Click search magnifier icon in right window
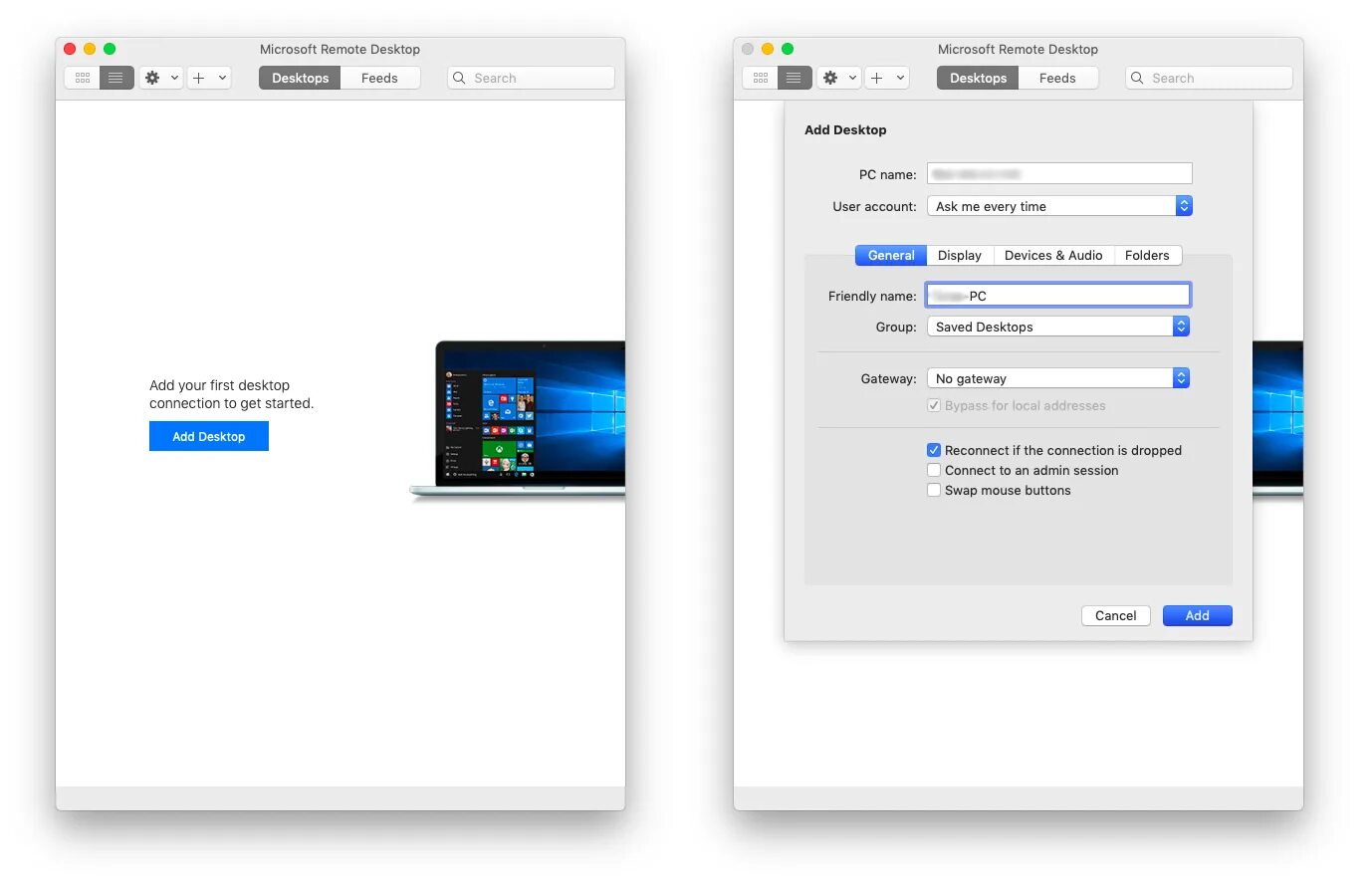Screen dimensions: 1372x884 pyautogui.click(x=1137, y=78)
